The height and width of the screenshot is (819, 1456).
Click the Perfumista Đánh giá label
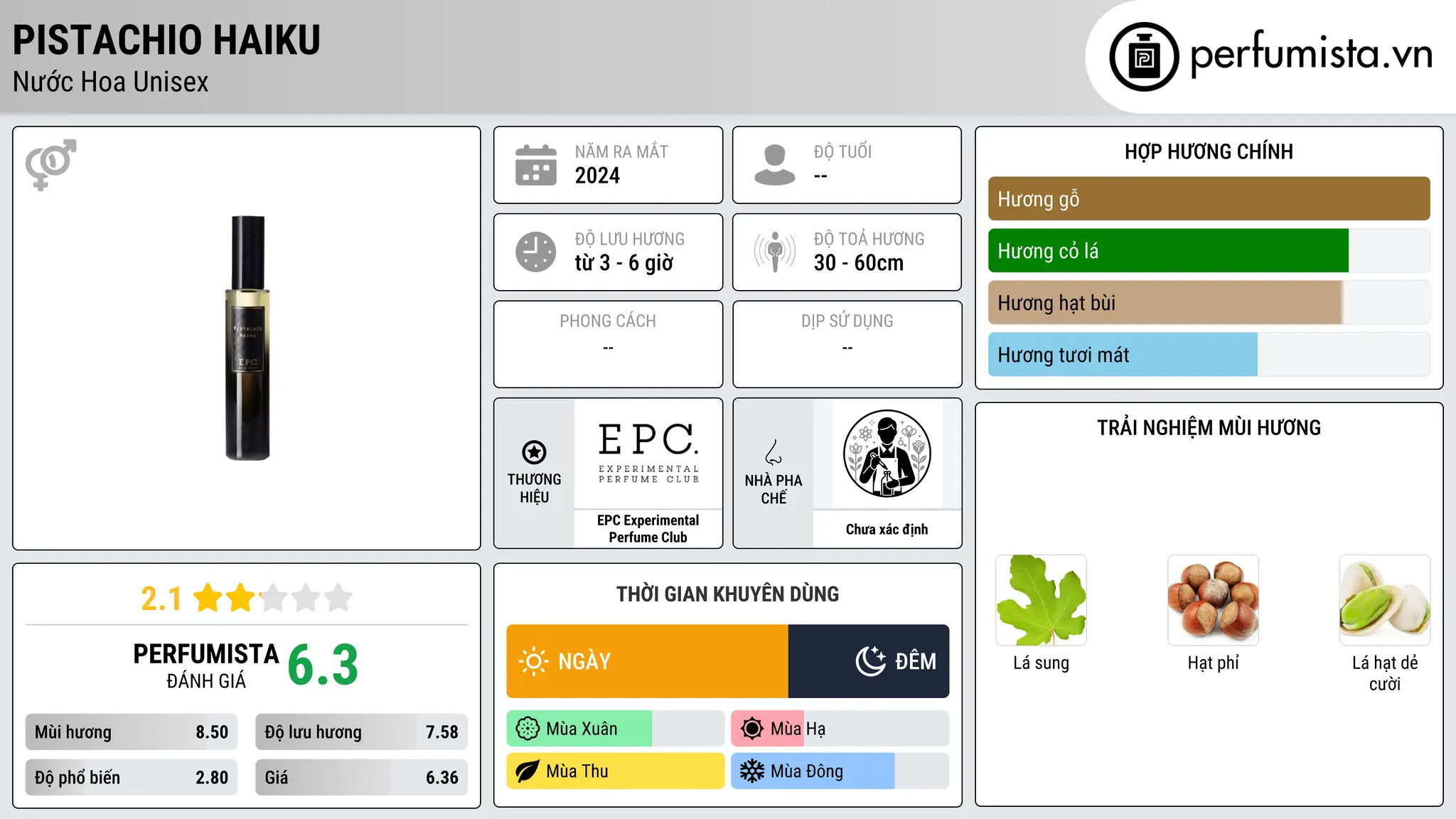tap(206, 666)
